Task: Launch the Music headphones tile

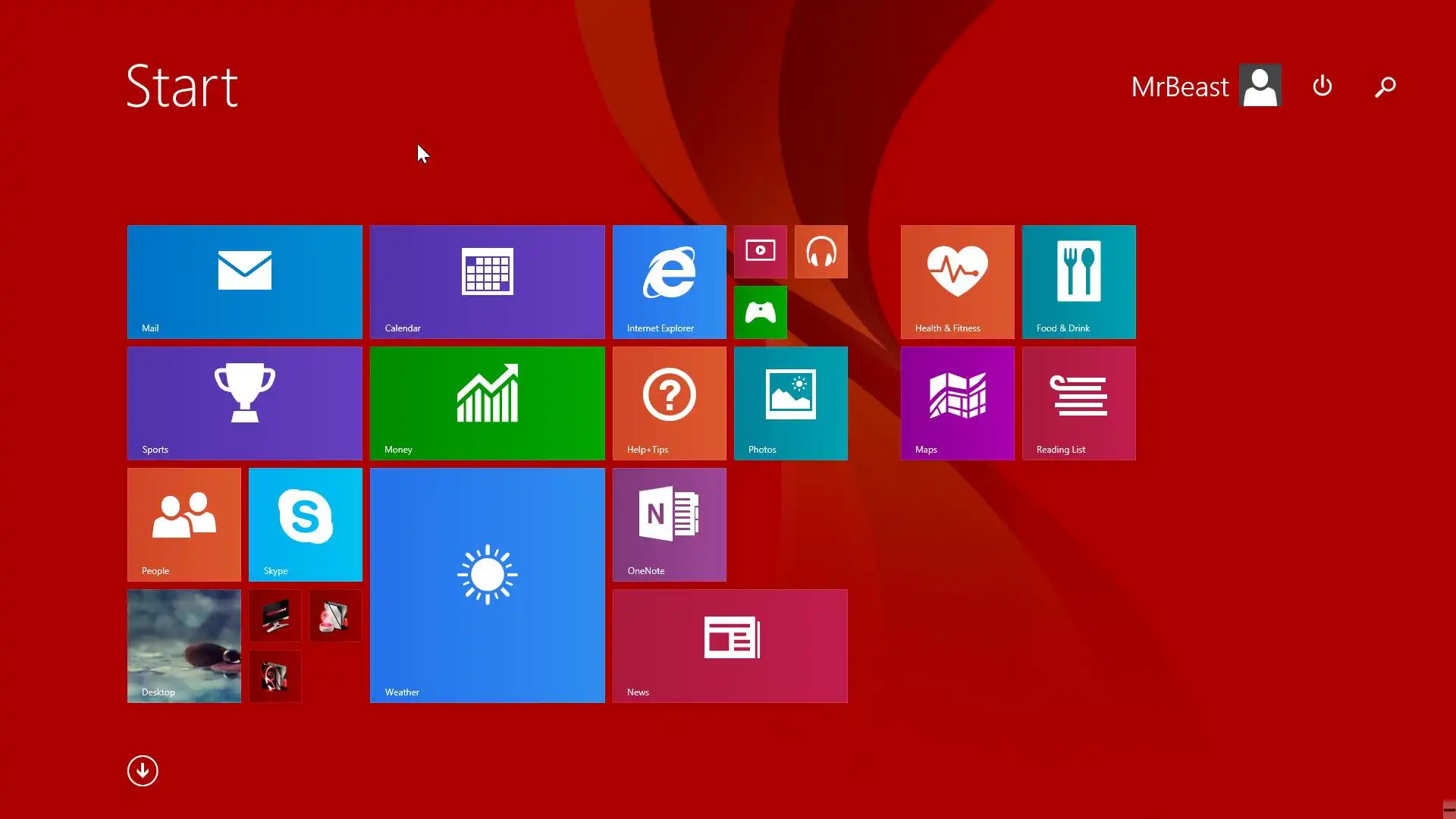Action: pos(821,252)
